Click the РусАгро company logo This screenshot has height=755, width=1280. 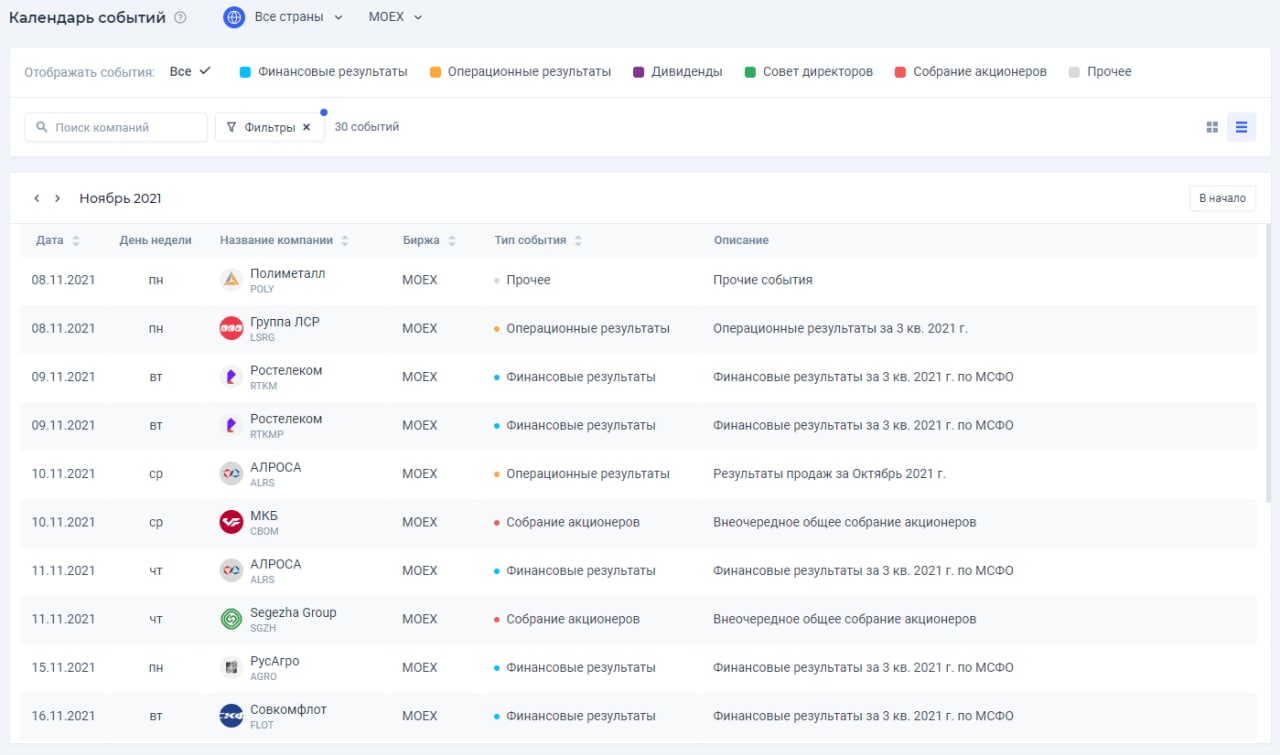231,668
